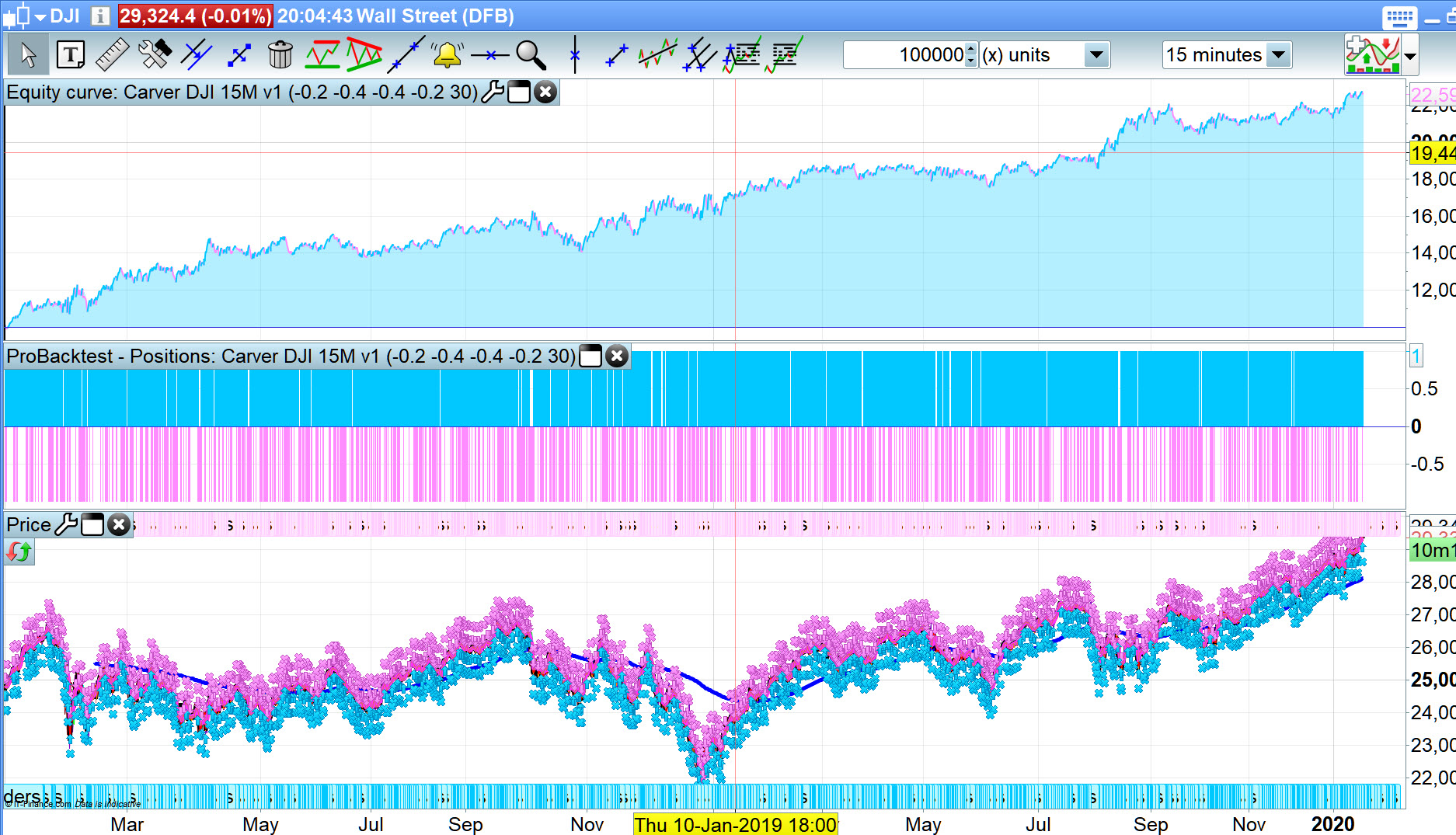
Task: Click the DJI ticker symbol label
Action: [x=65, y=16]
